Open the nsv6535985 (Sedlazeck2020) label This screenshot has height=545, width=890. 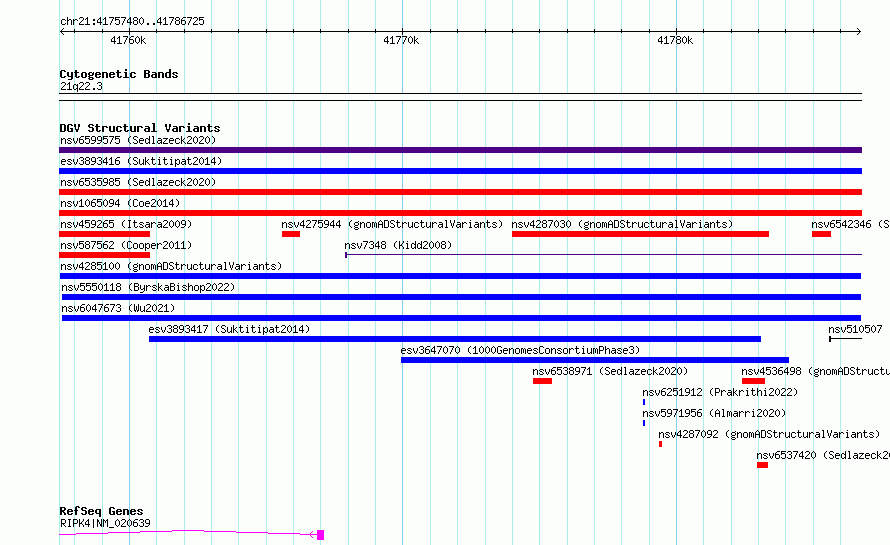pos(138,182)
